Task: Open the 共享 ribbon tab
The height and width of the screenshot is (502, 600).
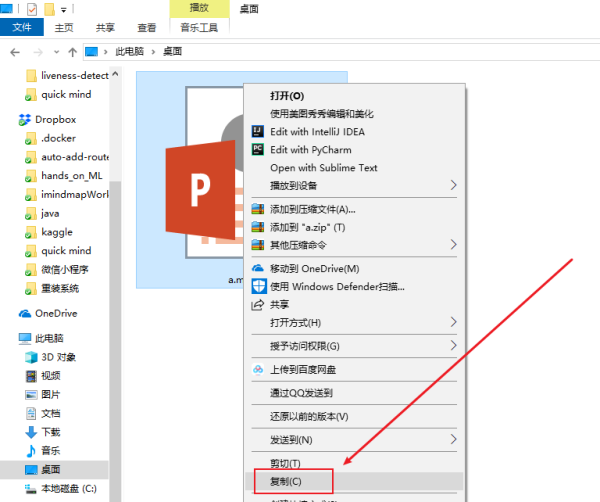Action: [105, 28]
